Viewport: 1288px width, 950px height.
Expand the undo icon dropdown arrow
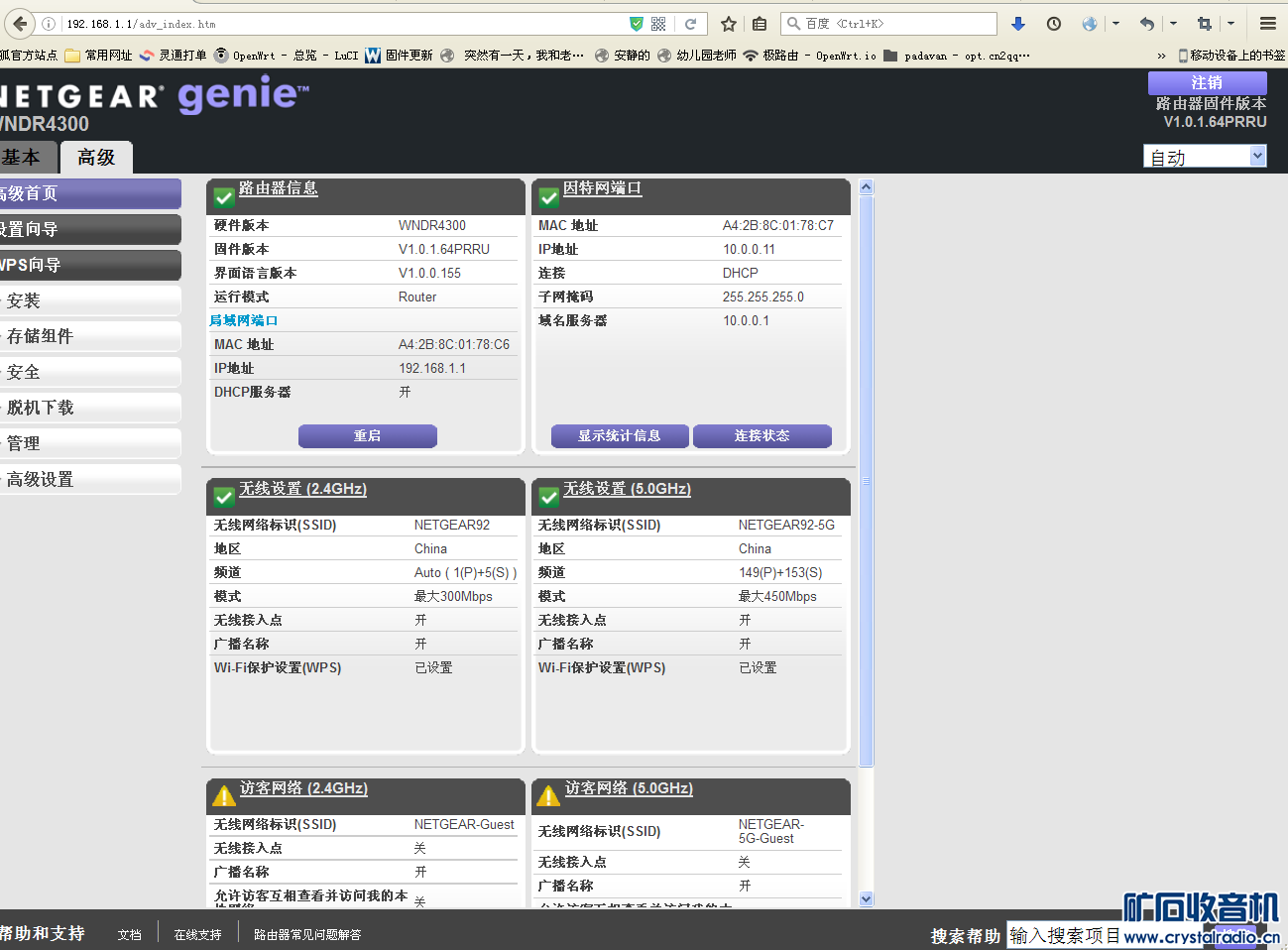click(x=1173, y=24)
